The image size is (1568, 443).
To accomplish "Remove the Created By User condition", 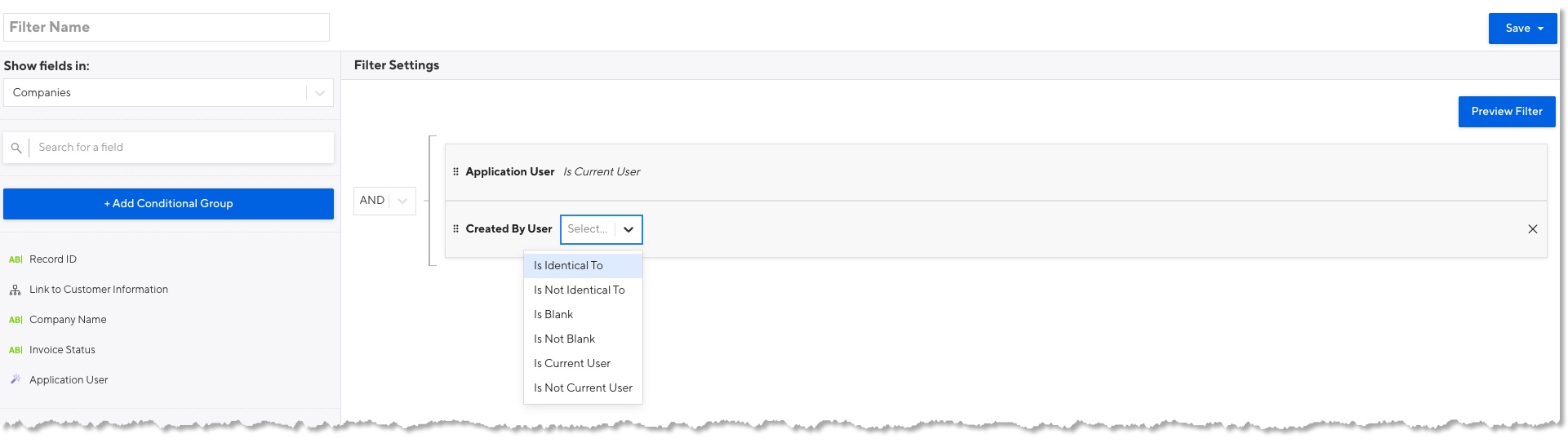I will [1532, 229].
